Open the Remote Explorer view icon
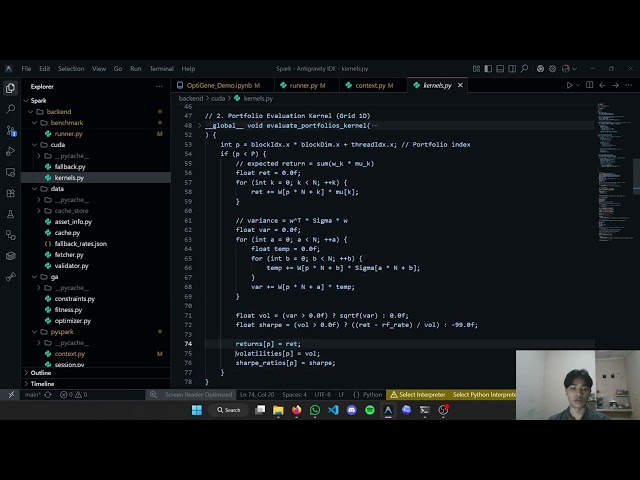Screen dimensions: 640x480 click(x=11, y=172)
